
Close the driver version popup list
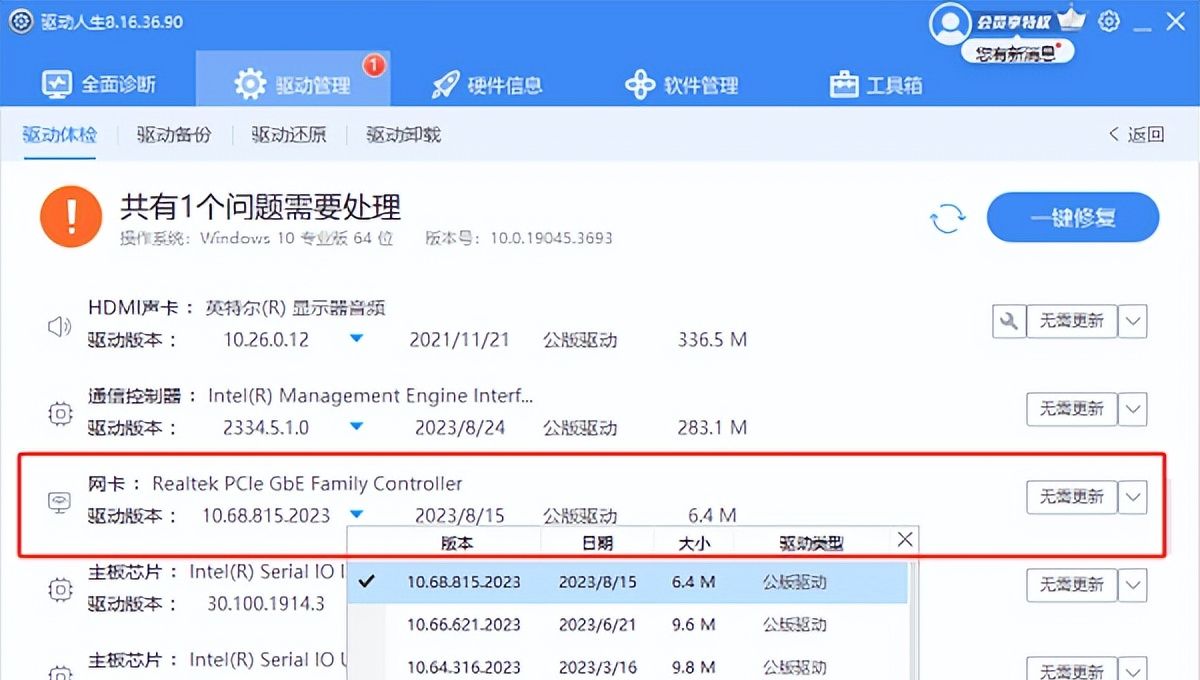click(x=905, y=540)
